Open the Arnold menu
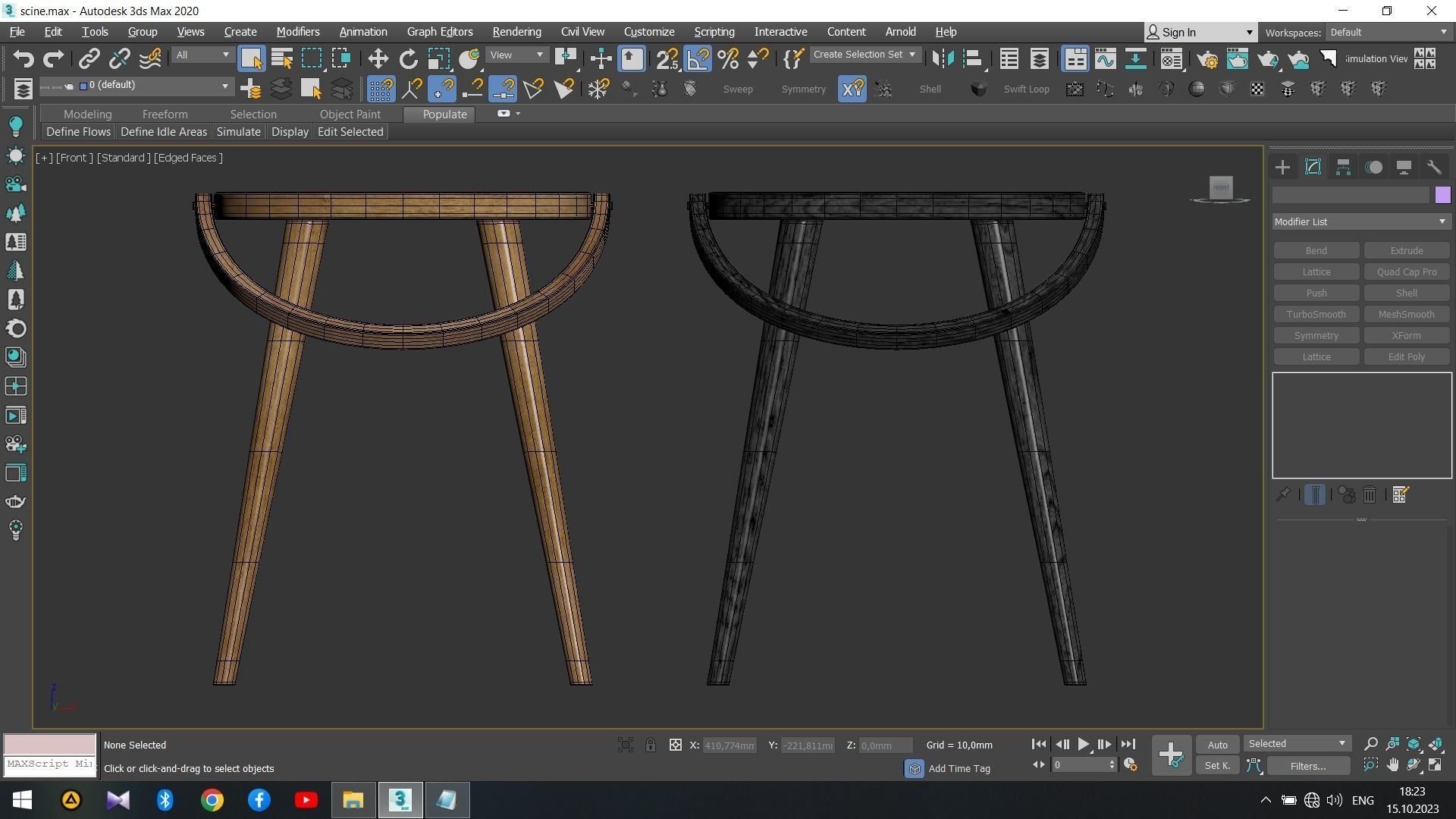The height and width of the screenshot is (819, 1456). tap(900, 32)
